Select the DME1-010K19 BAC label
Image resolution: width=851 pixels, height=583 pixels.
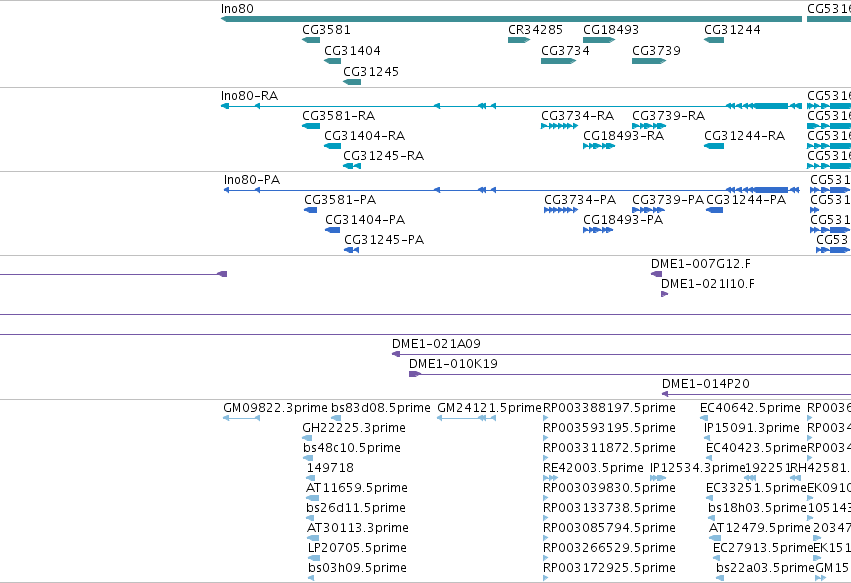(x=453, y=364)
